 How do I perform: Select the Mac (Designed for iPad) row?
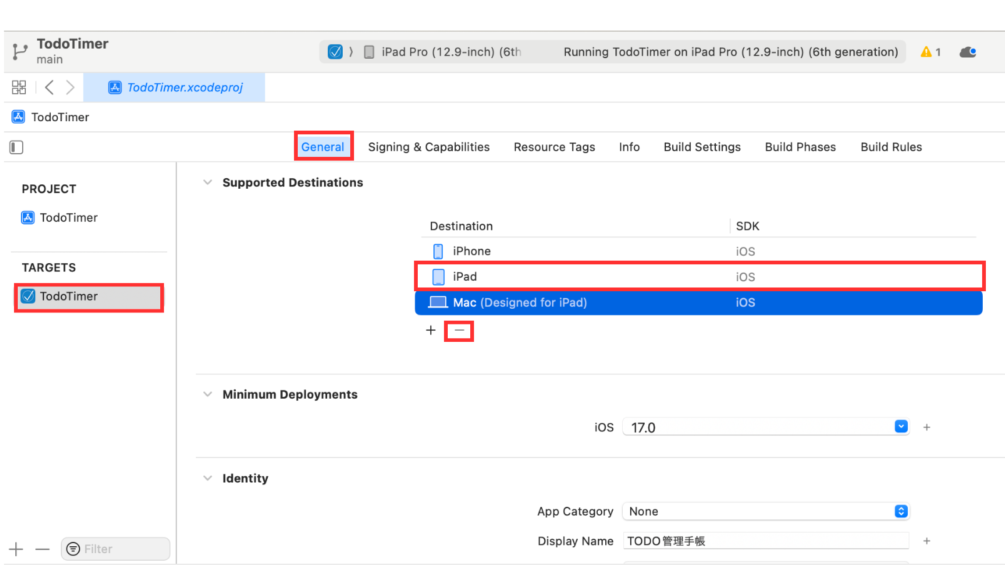click(699, 302)
